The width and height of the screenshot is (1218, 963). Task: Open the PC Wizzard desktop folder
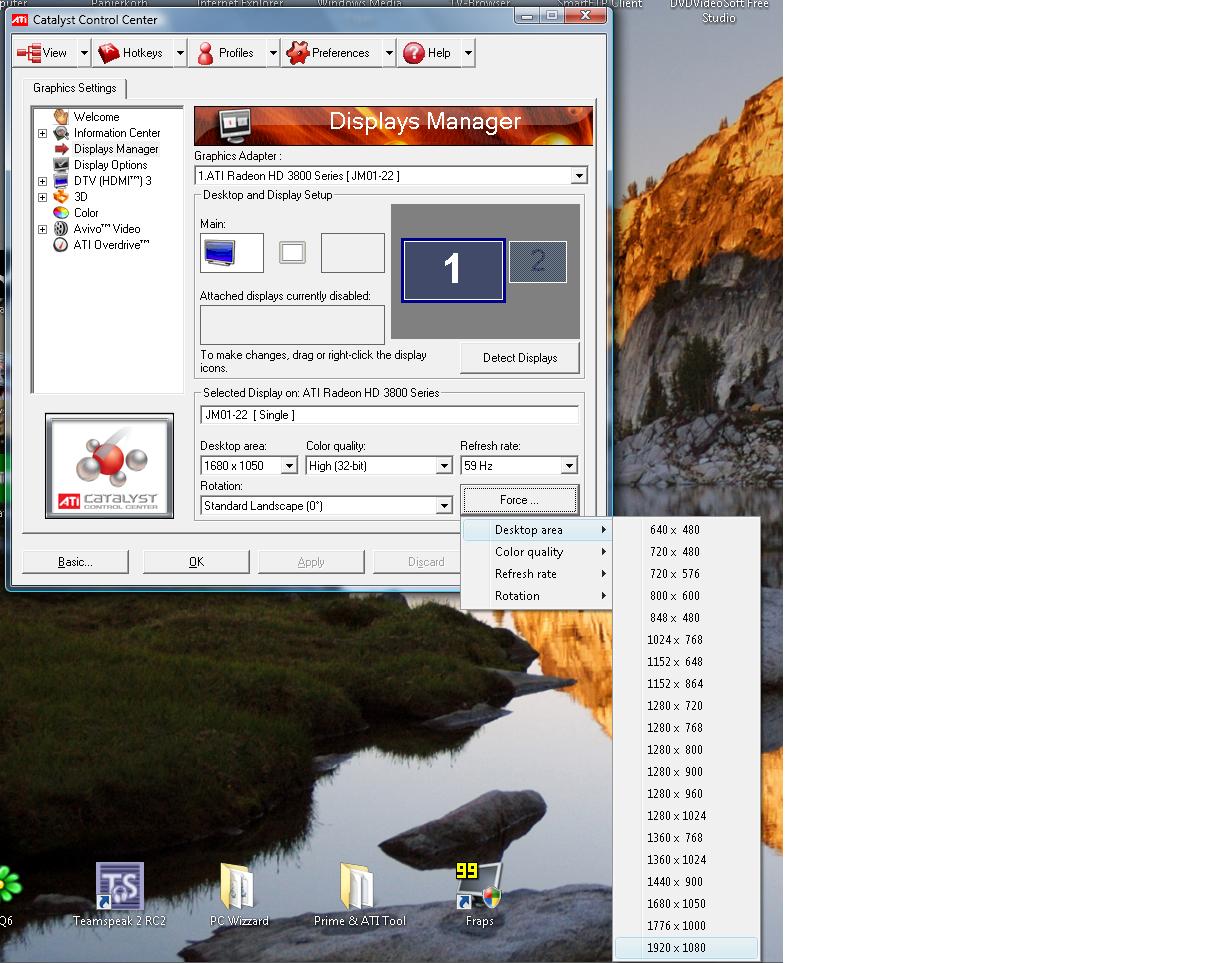coord(238,890)
